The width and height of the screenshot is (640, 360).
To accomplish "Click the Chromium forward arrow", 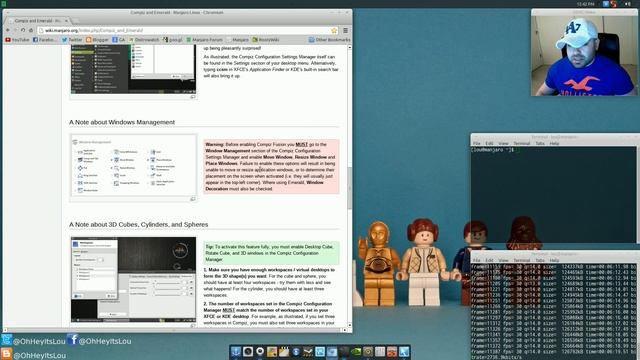I will coord(15,30).
